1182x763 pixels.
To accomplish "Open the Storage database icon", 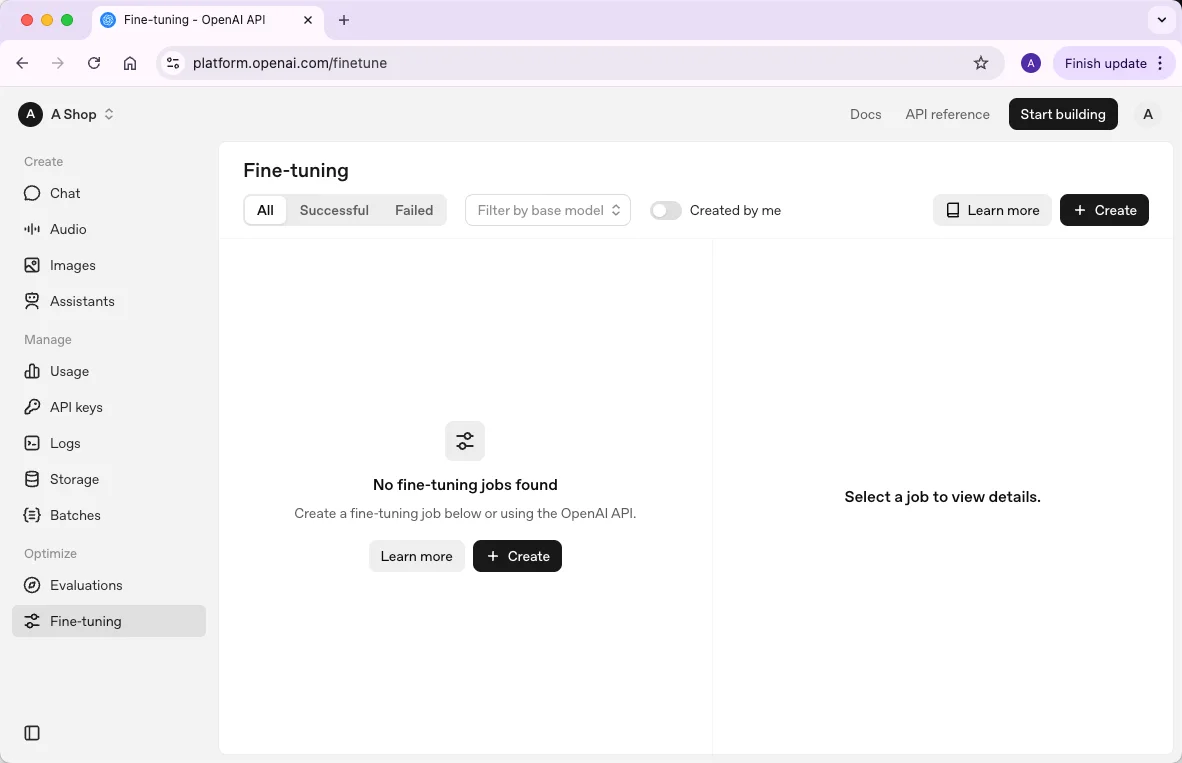I will pos(32,479).
